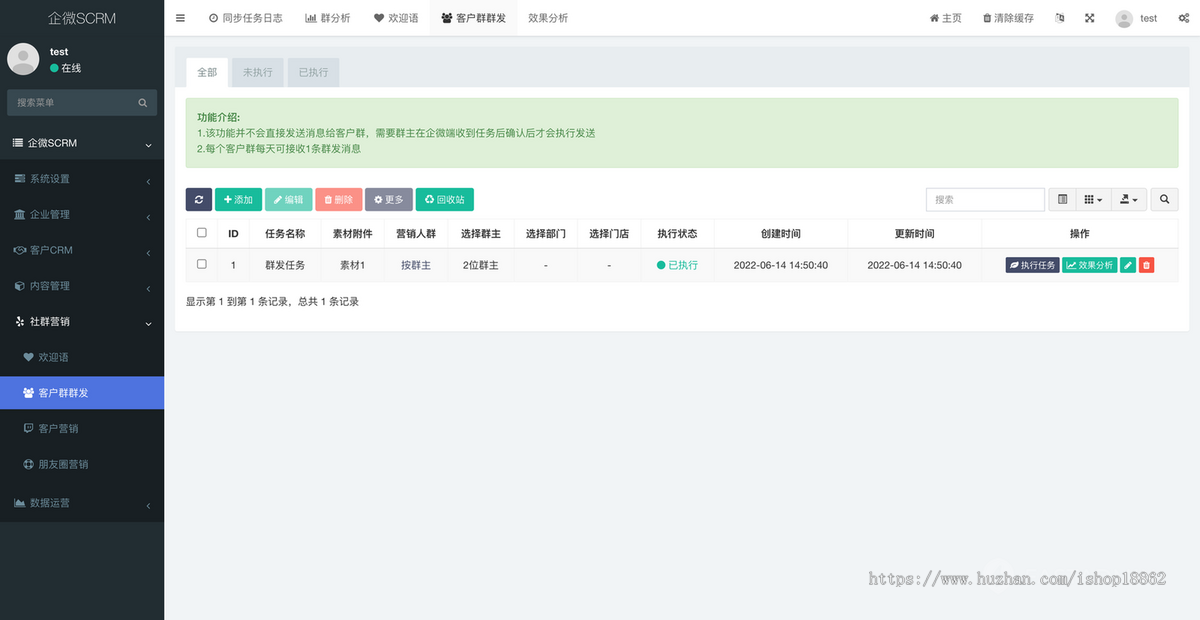The image size is (1200, 620).
Task: Click the 添加 button to add a task
Action: click(x=238, y=199)
